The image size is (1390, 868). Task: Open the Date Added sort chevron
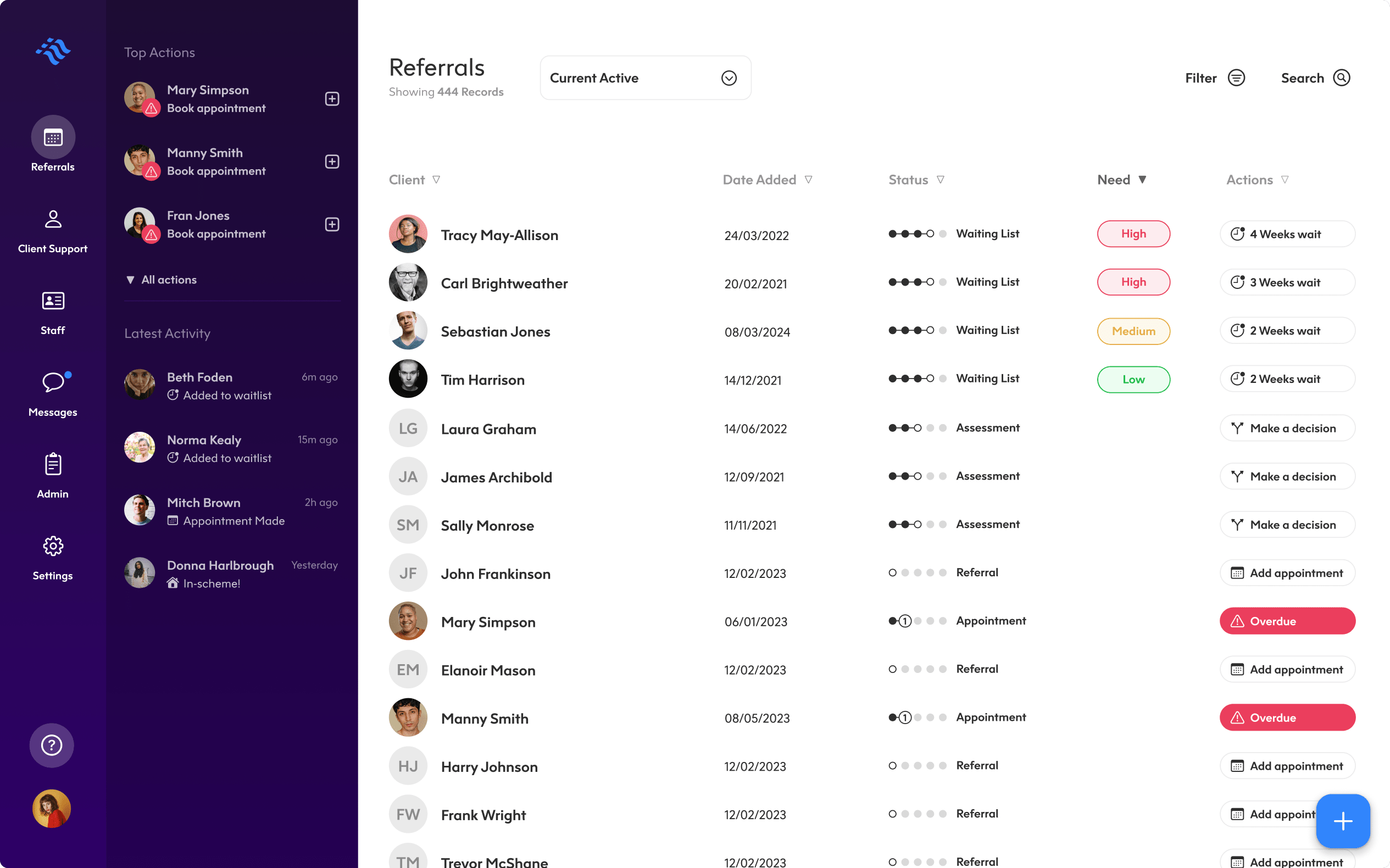coord(809,180)
